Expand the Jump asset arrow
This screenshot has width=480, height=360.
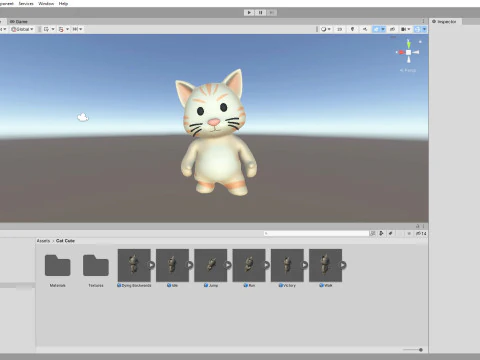coord(228,265)
